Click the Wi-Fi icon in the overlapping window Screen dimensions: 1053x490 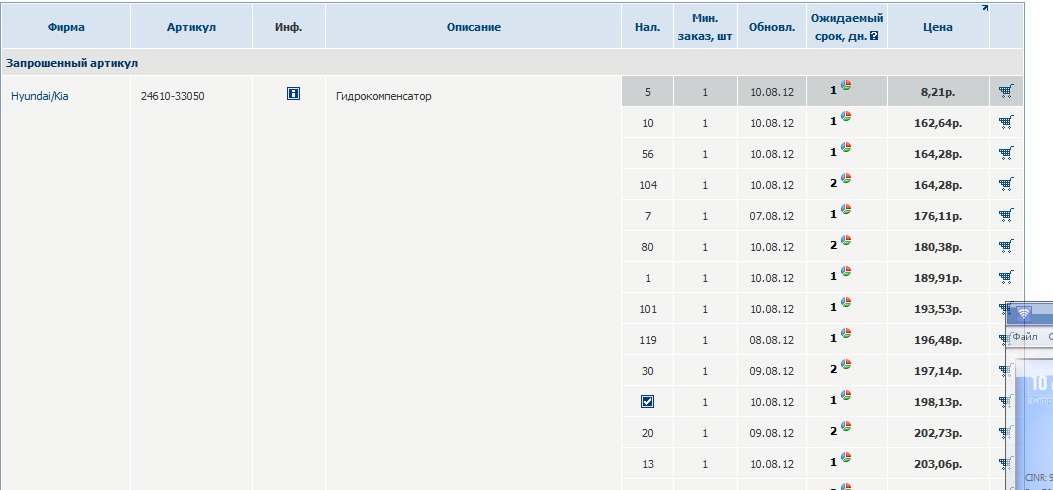pos(1024,314)
